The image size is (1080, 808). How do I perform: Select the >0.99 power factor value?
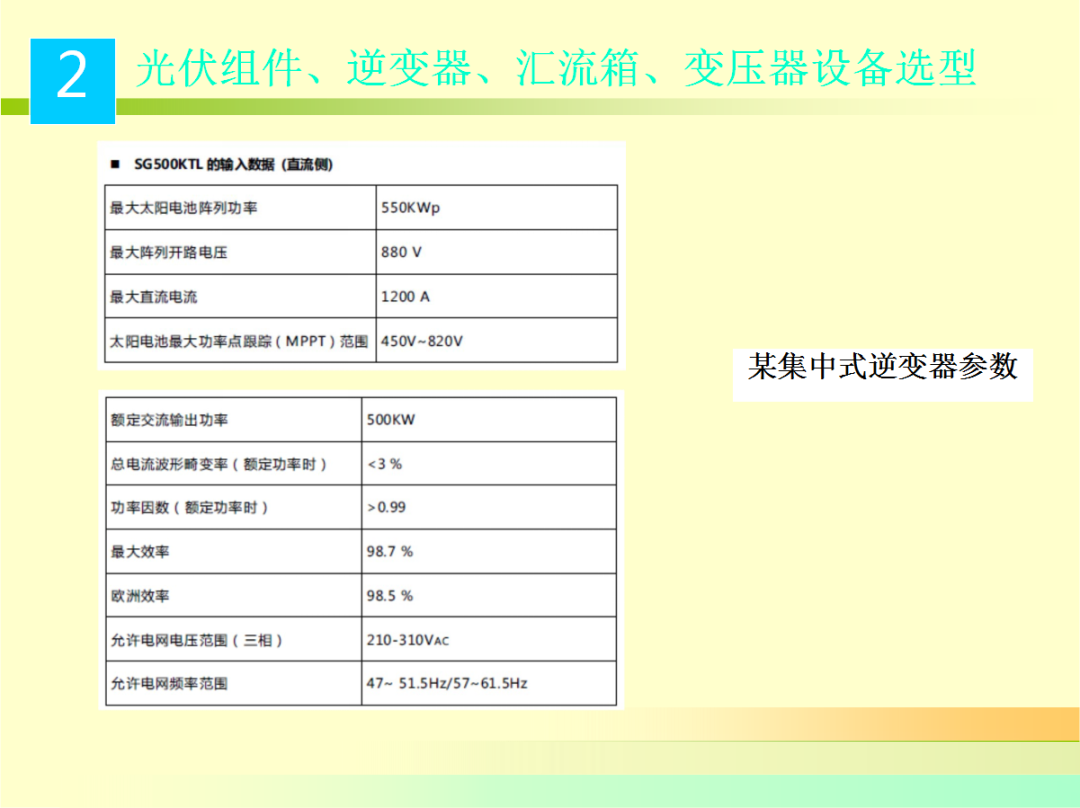pyautogui.click(x=388, y=507)
